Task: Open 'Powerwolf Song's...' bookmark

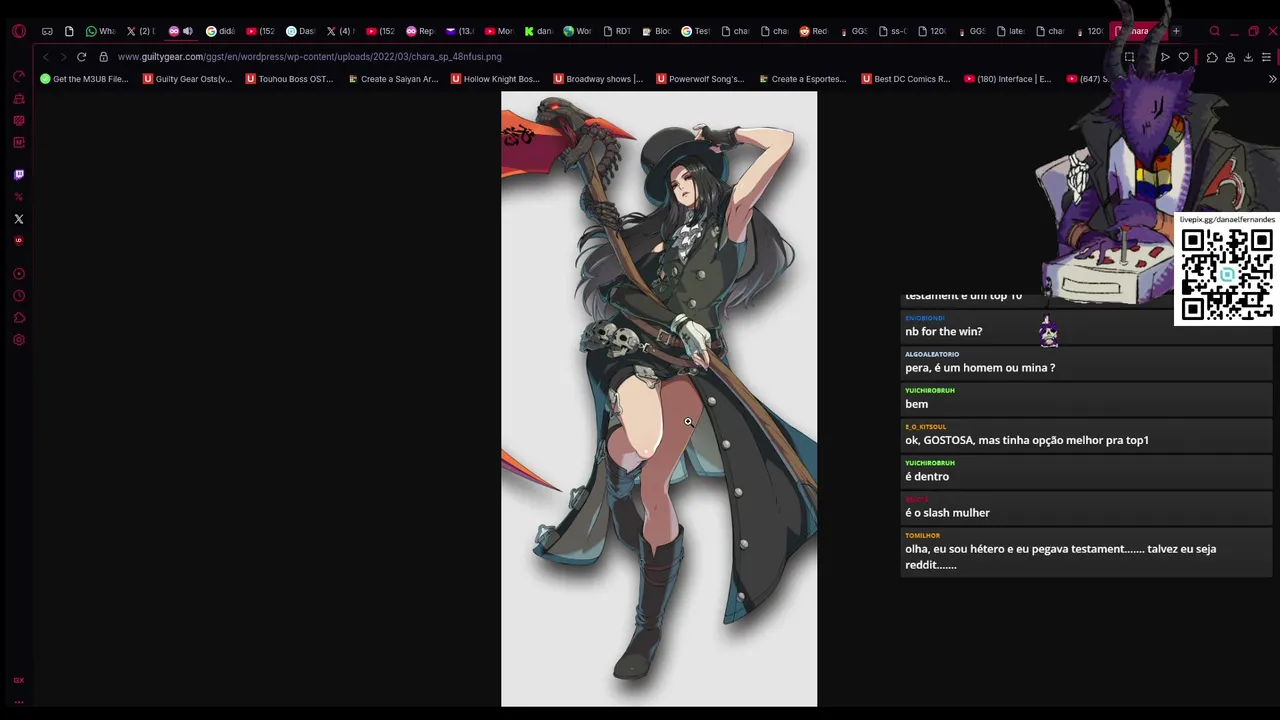Action: 701,79
